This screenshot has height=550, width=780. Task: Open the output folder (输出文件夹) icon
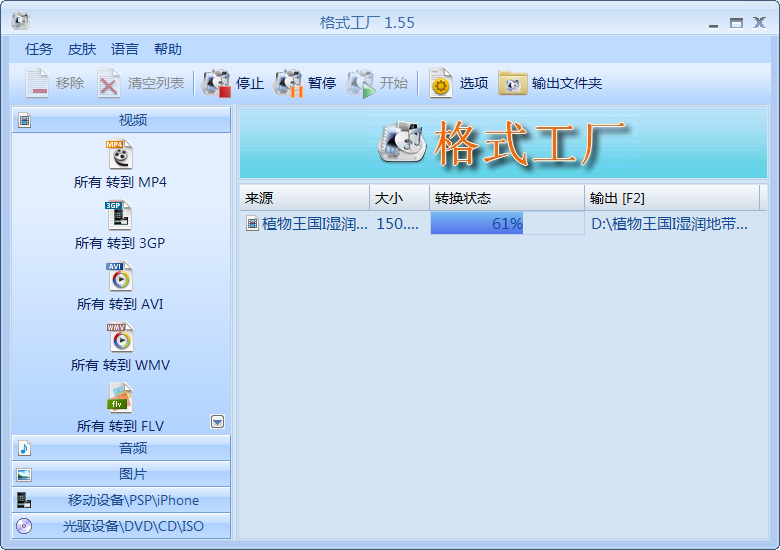512,83
